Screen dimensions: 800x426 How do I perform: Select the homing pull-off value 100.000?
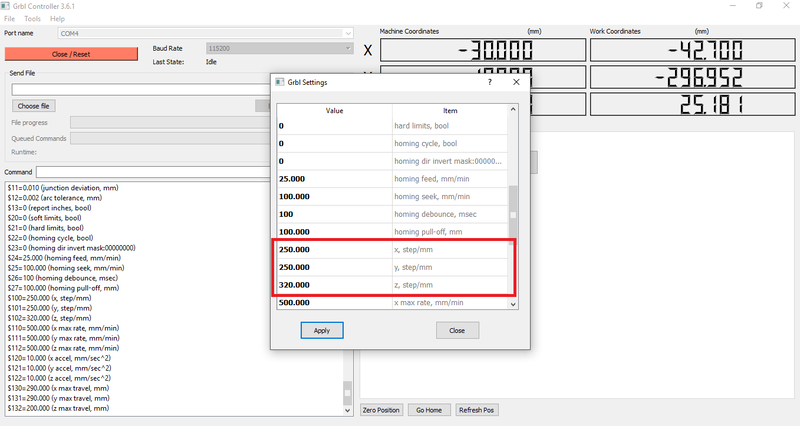pyautogui.click(x=335, y=232)
